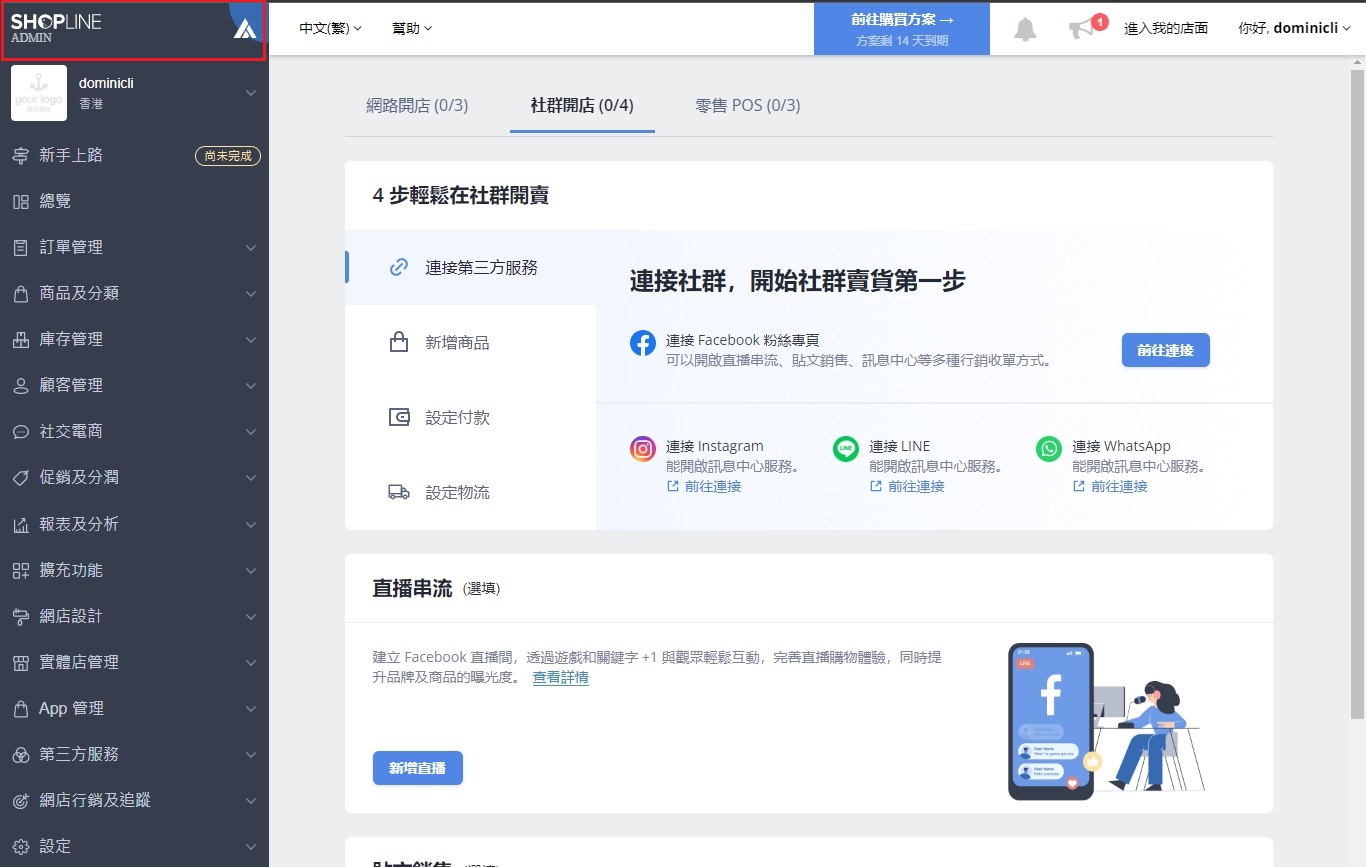This screenshot has height=867, width=1366.
Task: Click the App 管理 bag icon
Action: (21, 709)
